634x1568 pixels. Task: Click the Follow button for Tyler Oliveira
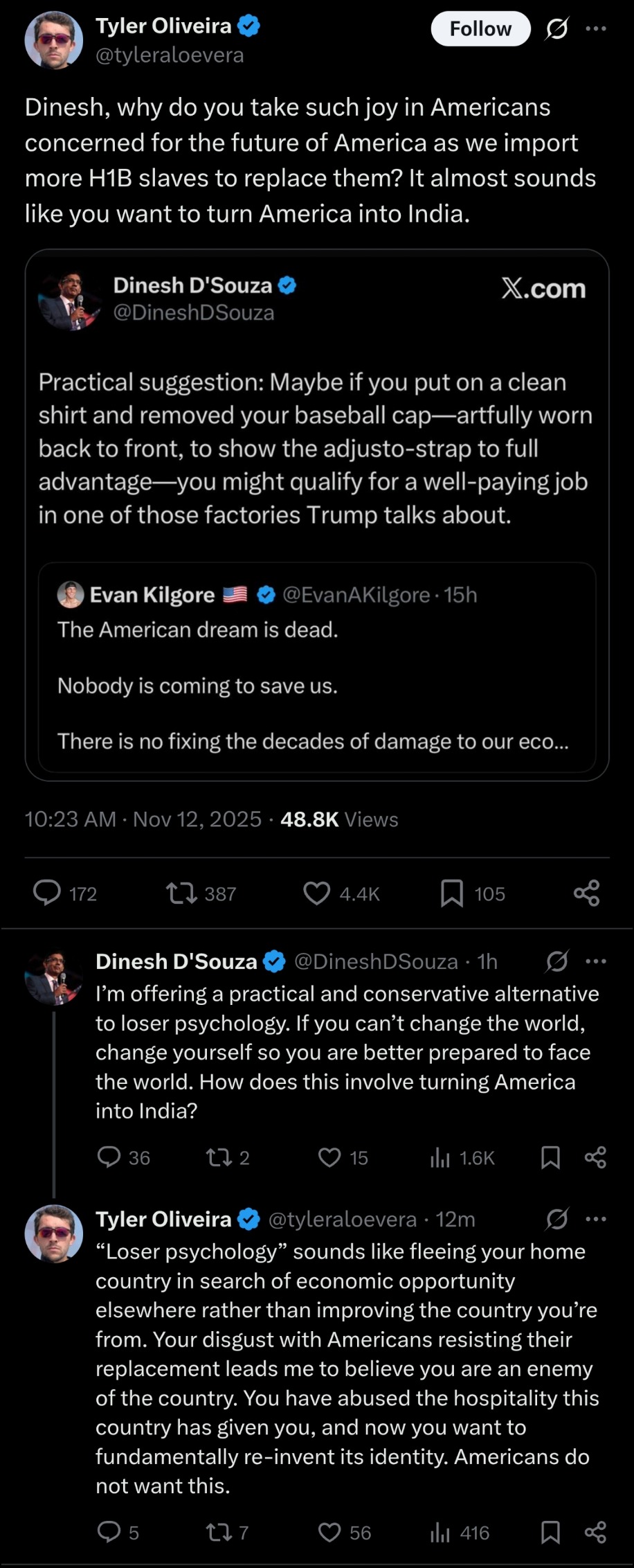point(480,29)
